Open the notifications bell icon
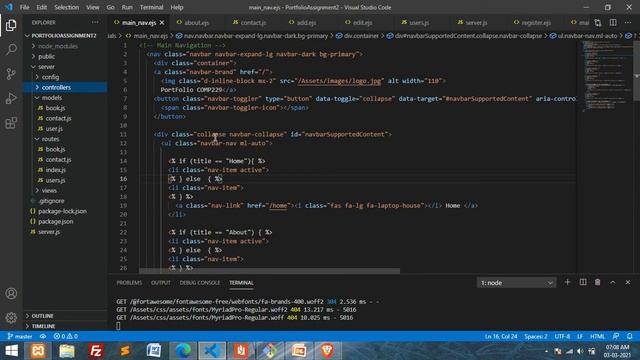 [630, 336]
